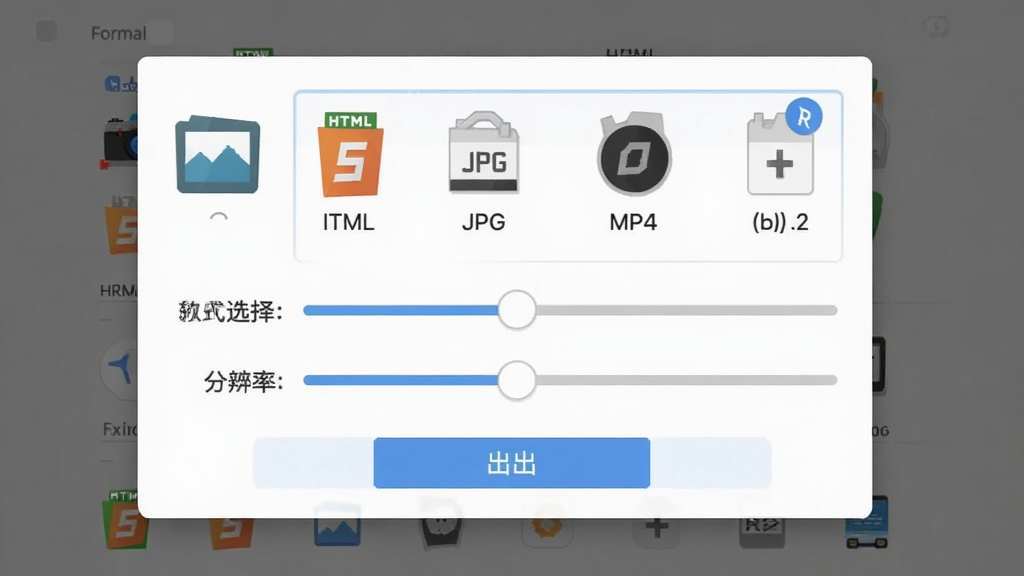
Task: Click the blue bus icon in the bottom row
Action: click(867, 522)
